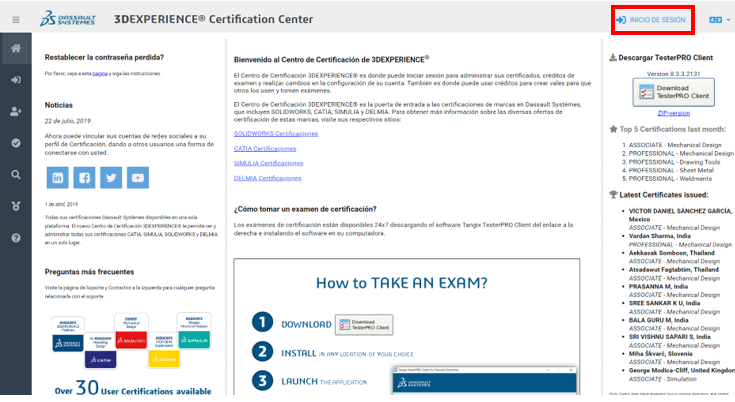Click 'PROFESSIONAL - Weldments' list entry

click(x=670, y=179)
